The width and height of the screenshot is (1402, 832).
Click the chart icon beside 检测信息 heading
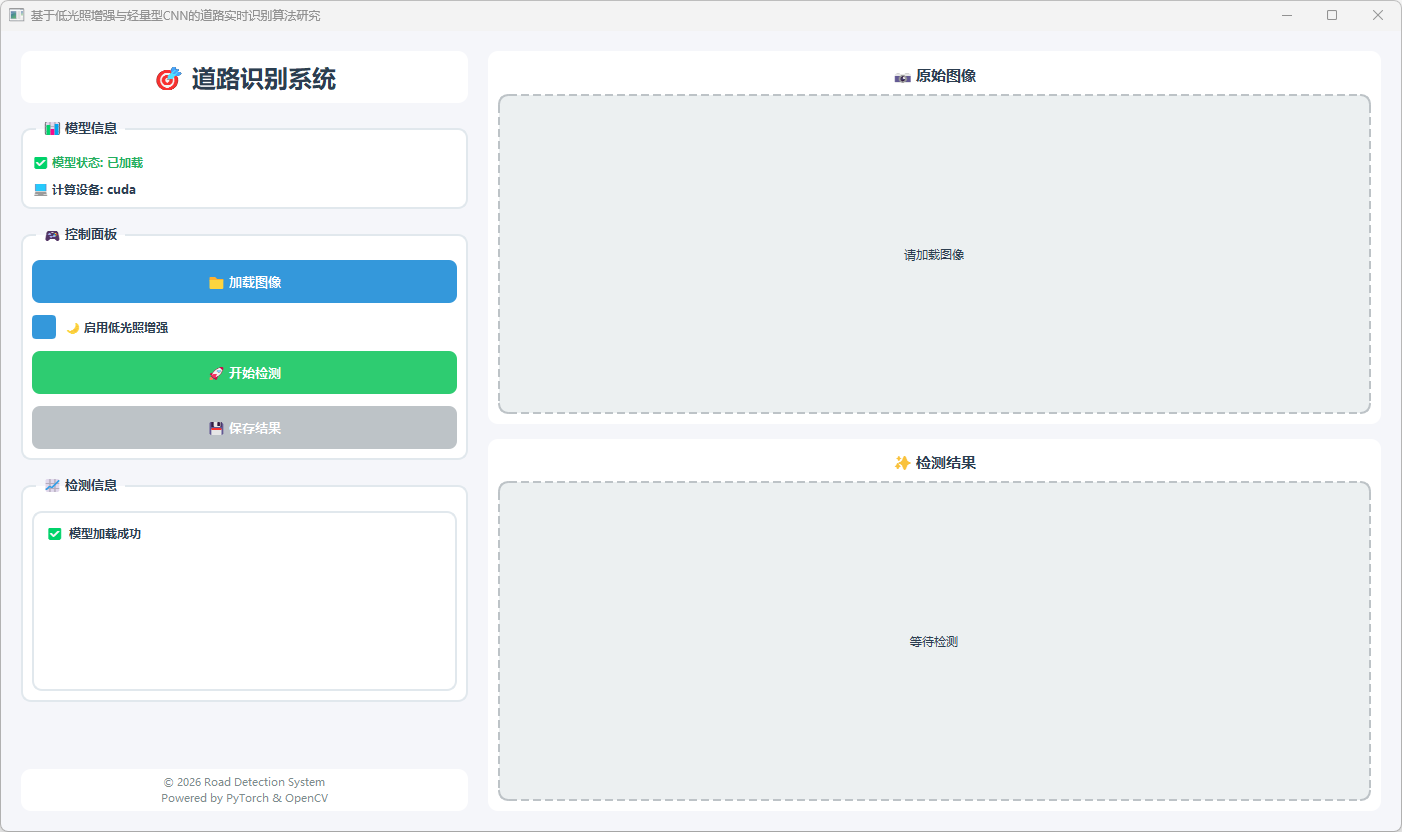click(52, 486)
